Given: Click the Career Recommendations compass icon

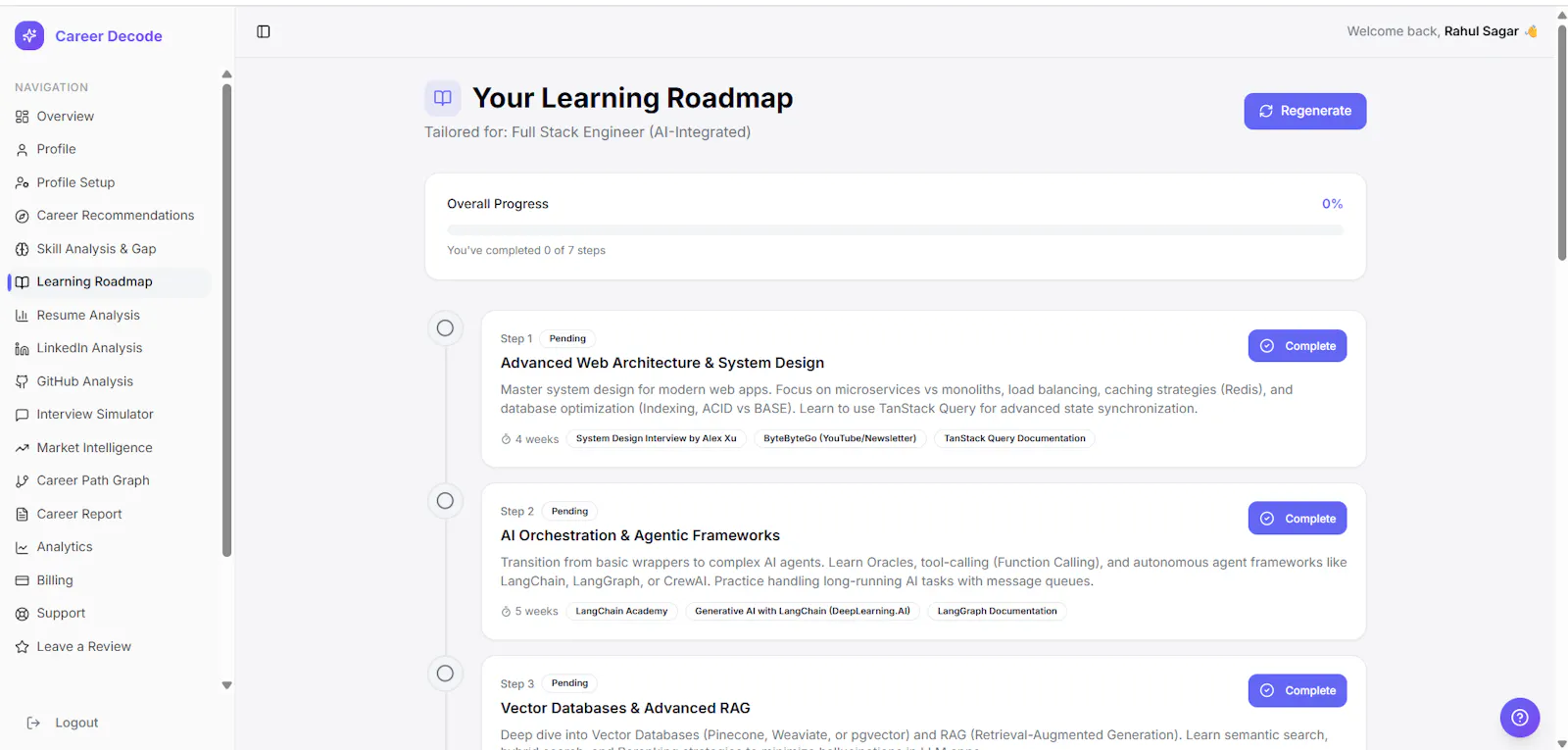Looking at the screenshot, I should coord(22,216).
